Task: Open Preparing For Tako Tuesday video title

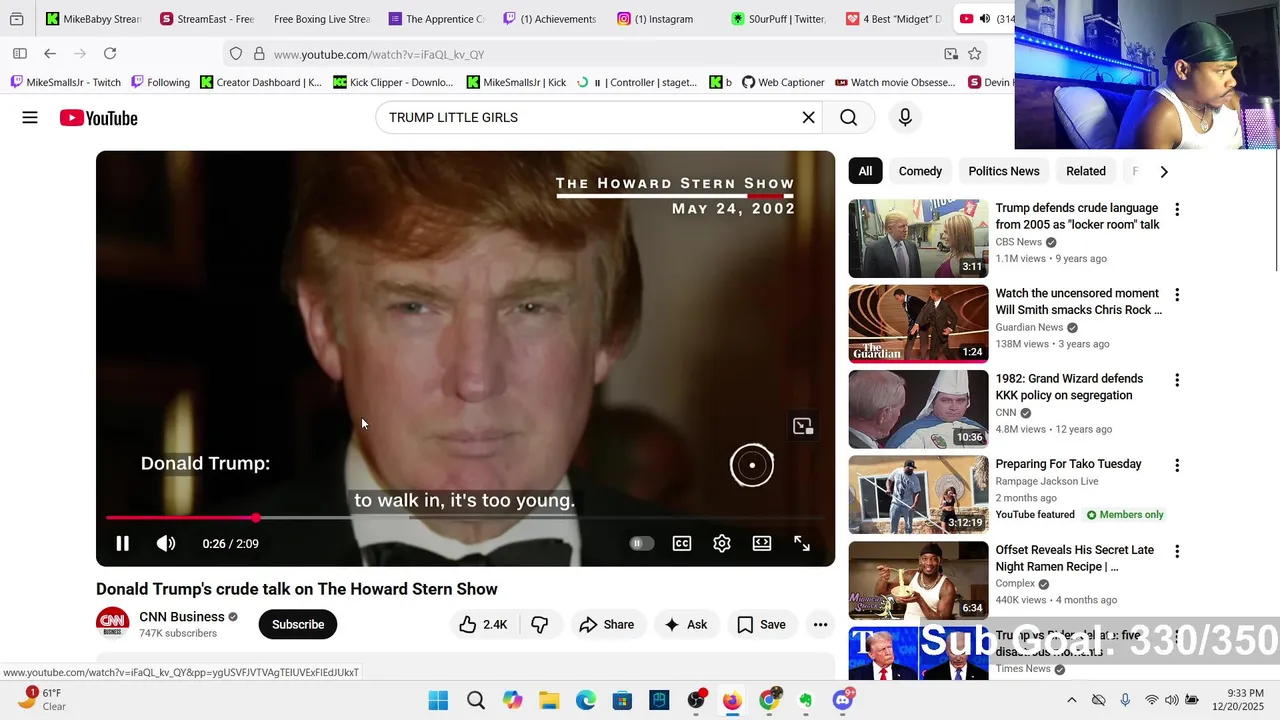Action: tap(1068, 464)
